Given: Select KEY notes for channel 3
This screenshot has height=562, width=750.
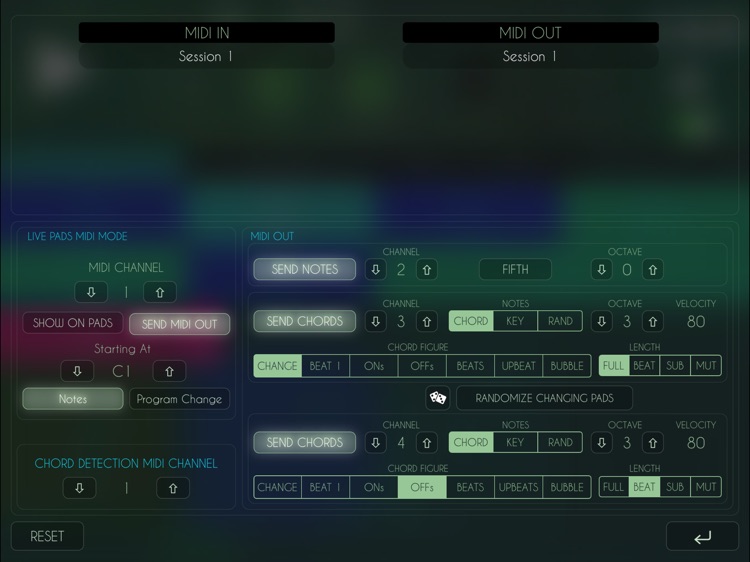Looking at the screenshot, I should coord(515,321).
